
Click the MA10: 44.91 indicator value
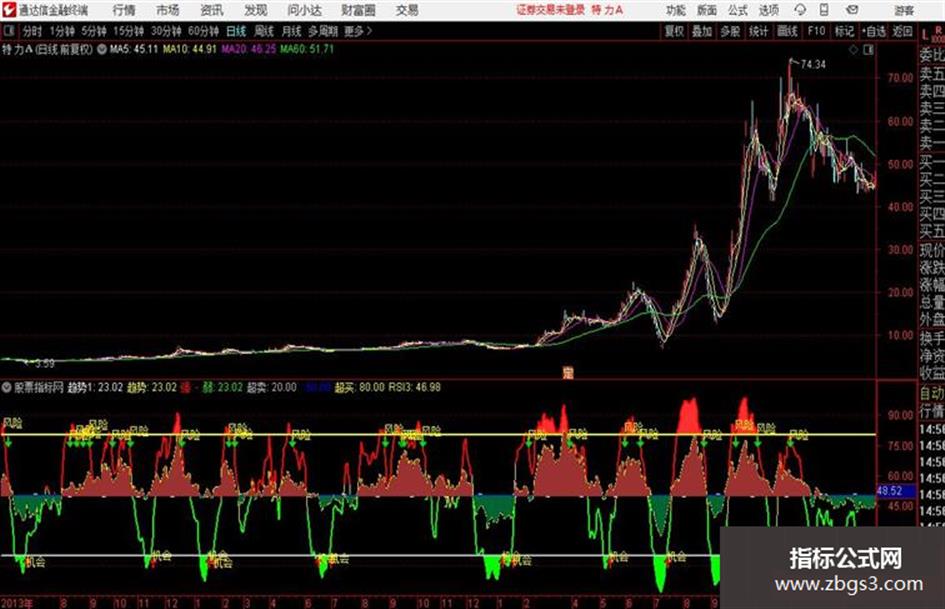[189, 49]
